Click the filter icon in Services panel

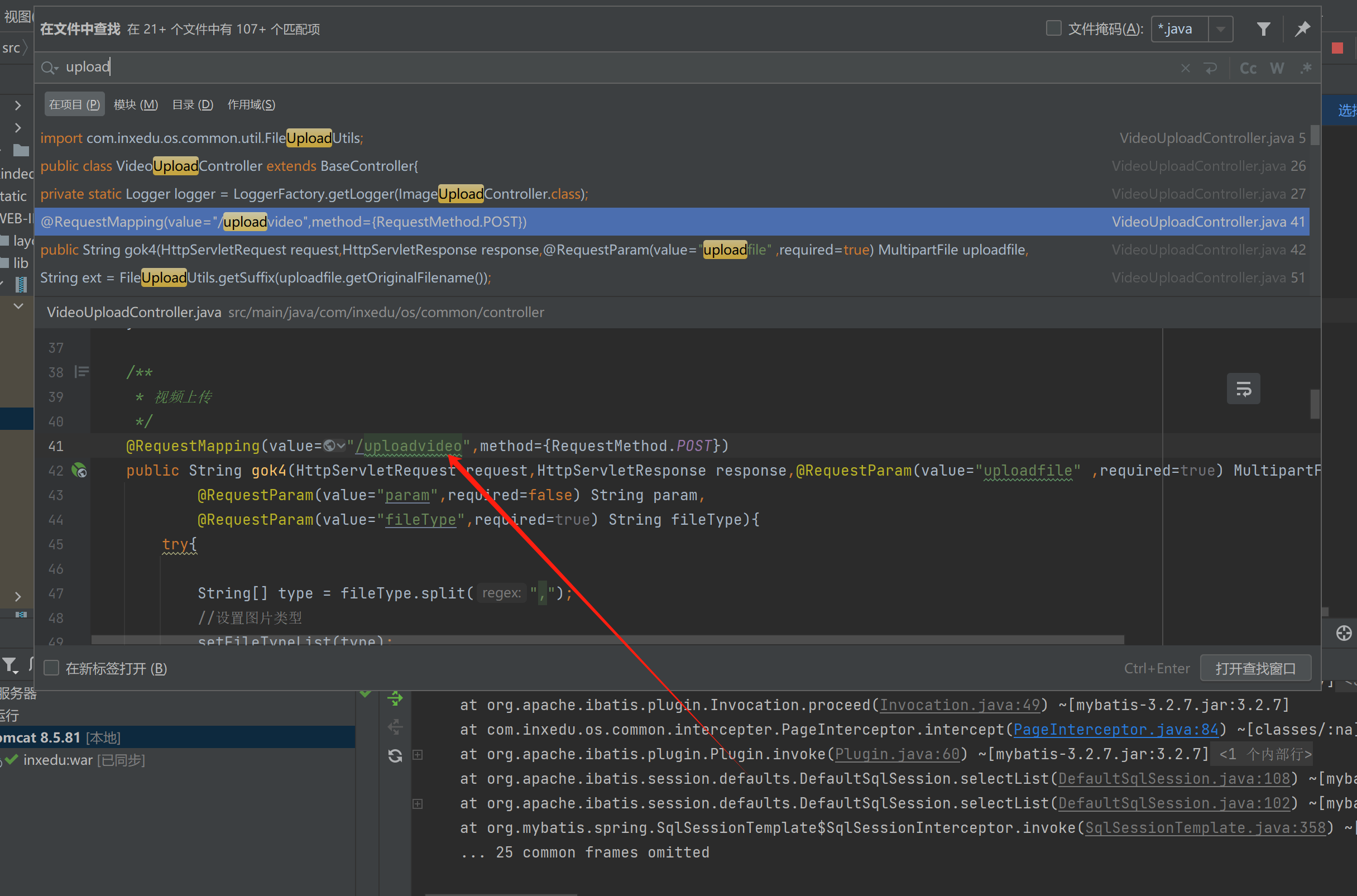9,664
